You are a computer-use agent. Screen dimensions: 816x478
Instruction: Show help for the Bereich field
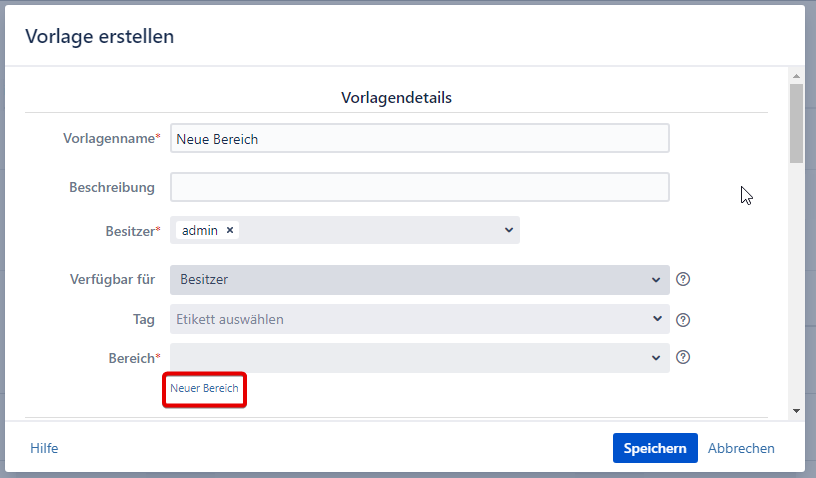pos(684,357)
